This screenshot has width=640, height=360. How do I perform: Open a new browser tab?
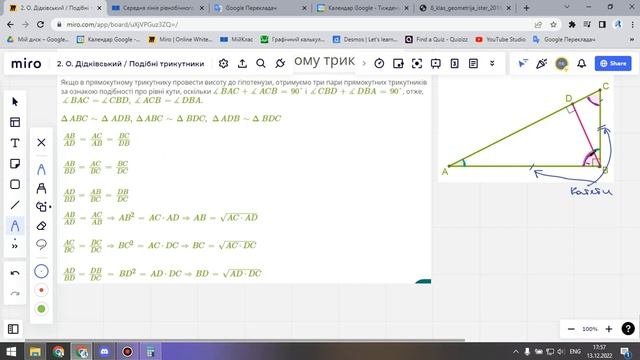(x=527, y=8)
